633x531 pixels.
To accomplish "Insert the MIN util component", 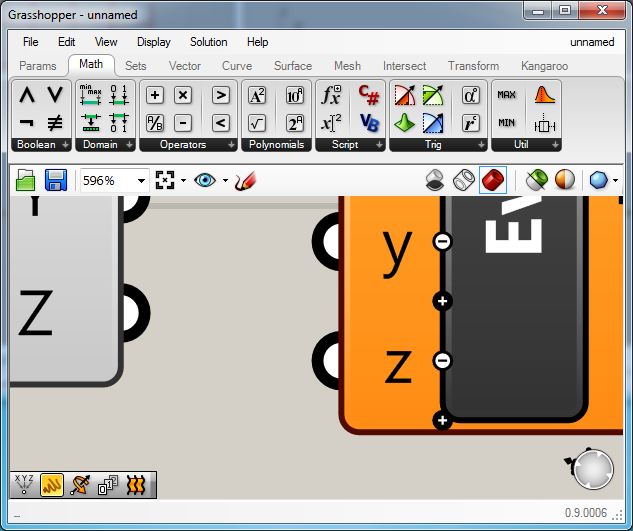I will [x=506, y=123].
